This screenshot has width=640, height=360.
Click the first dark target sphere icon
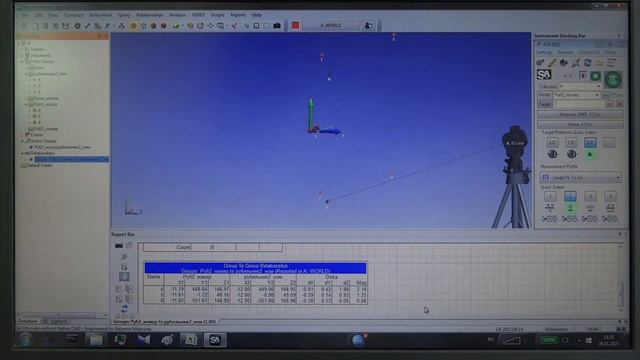(x=552, y=154)
